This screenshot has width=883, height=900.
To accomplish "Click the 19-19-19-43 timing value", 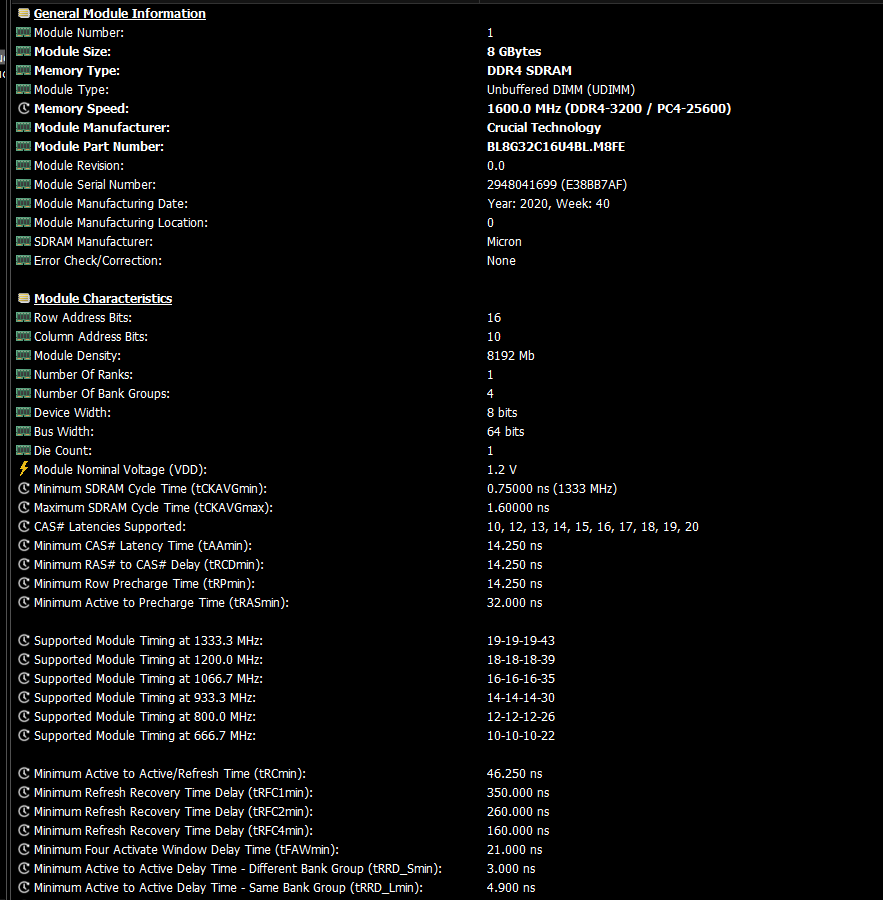I will 521,641.
